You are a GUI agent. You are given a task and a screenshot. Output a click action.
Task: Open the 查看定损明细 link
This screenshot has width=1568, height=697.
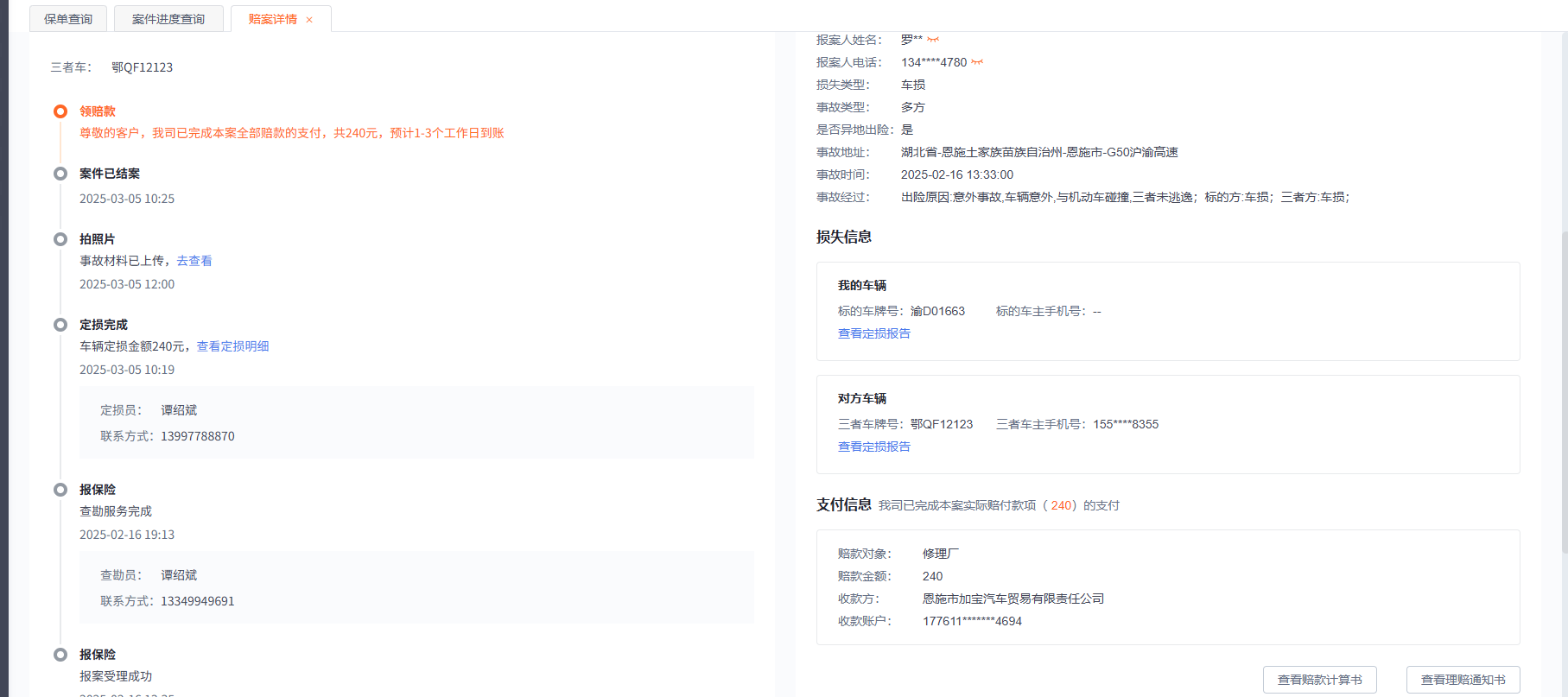pos(232,346)
